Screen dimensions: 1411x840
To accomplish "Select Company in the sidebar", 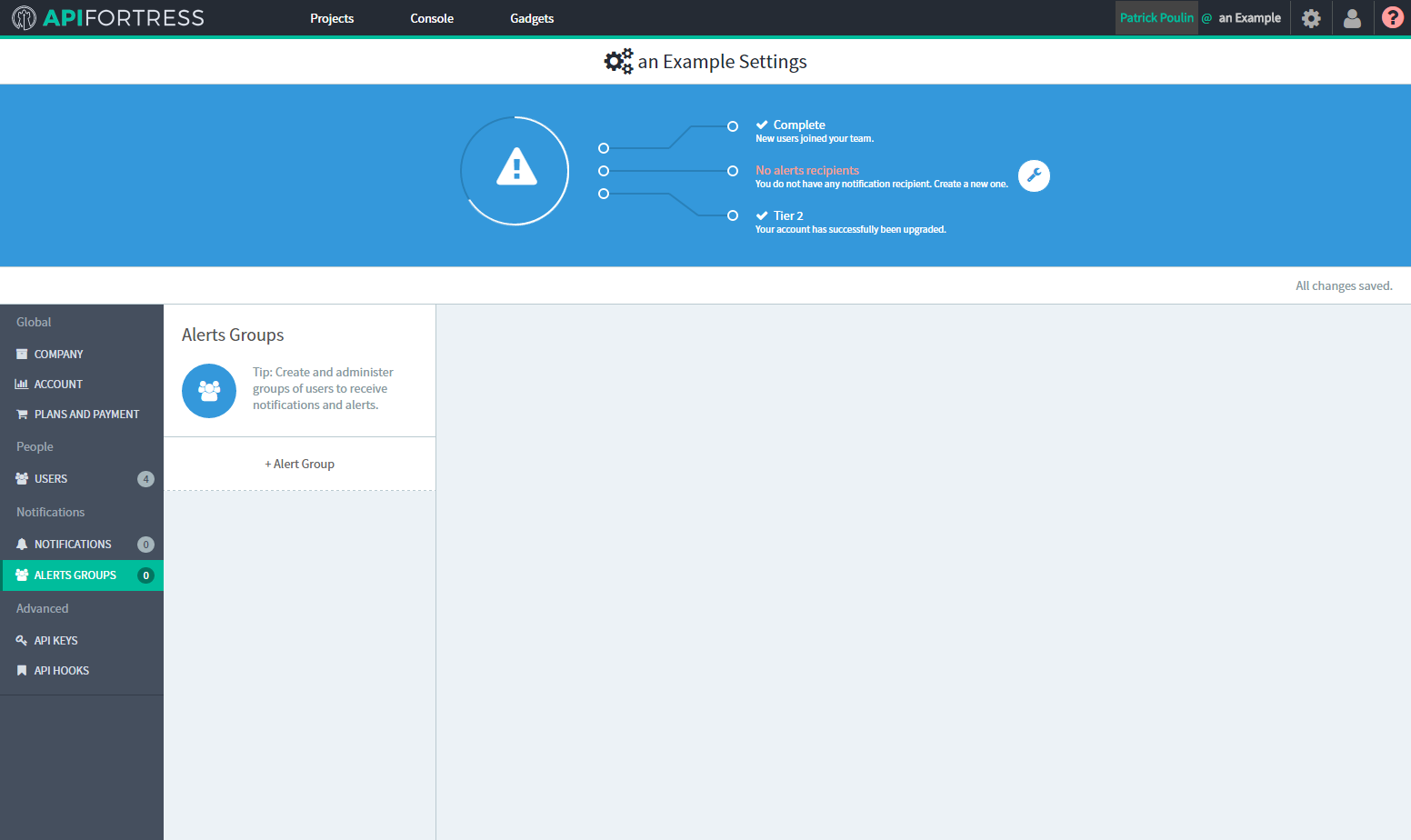I will pyautogui.click(x=58, y=355).
